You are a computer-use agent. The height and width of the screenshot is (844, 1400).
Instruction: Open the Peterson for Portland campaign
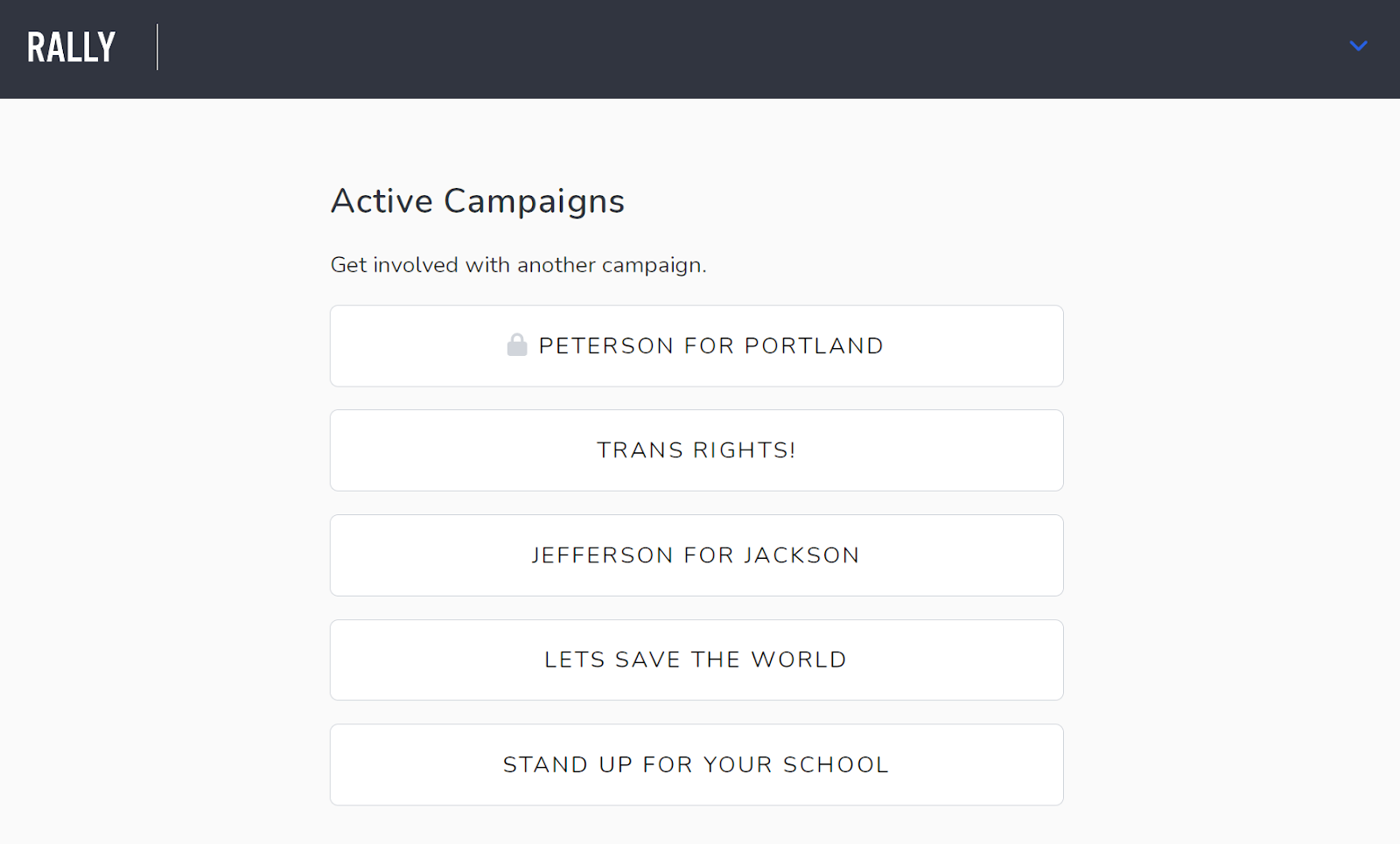coord(696,345)
